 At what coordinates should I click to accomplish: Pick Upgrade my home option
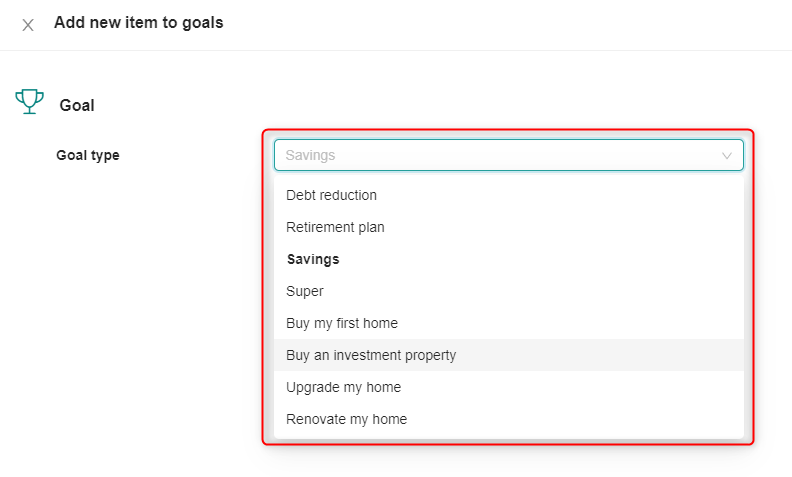pyautogui.click(x=509, y=387)
